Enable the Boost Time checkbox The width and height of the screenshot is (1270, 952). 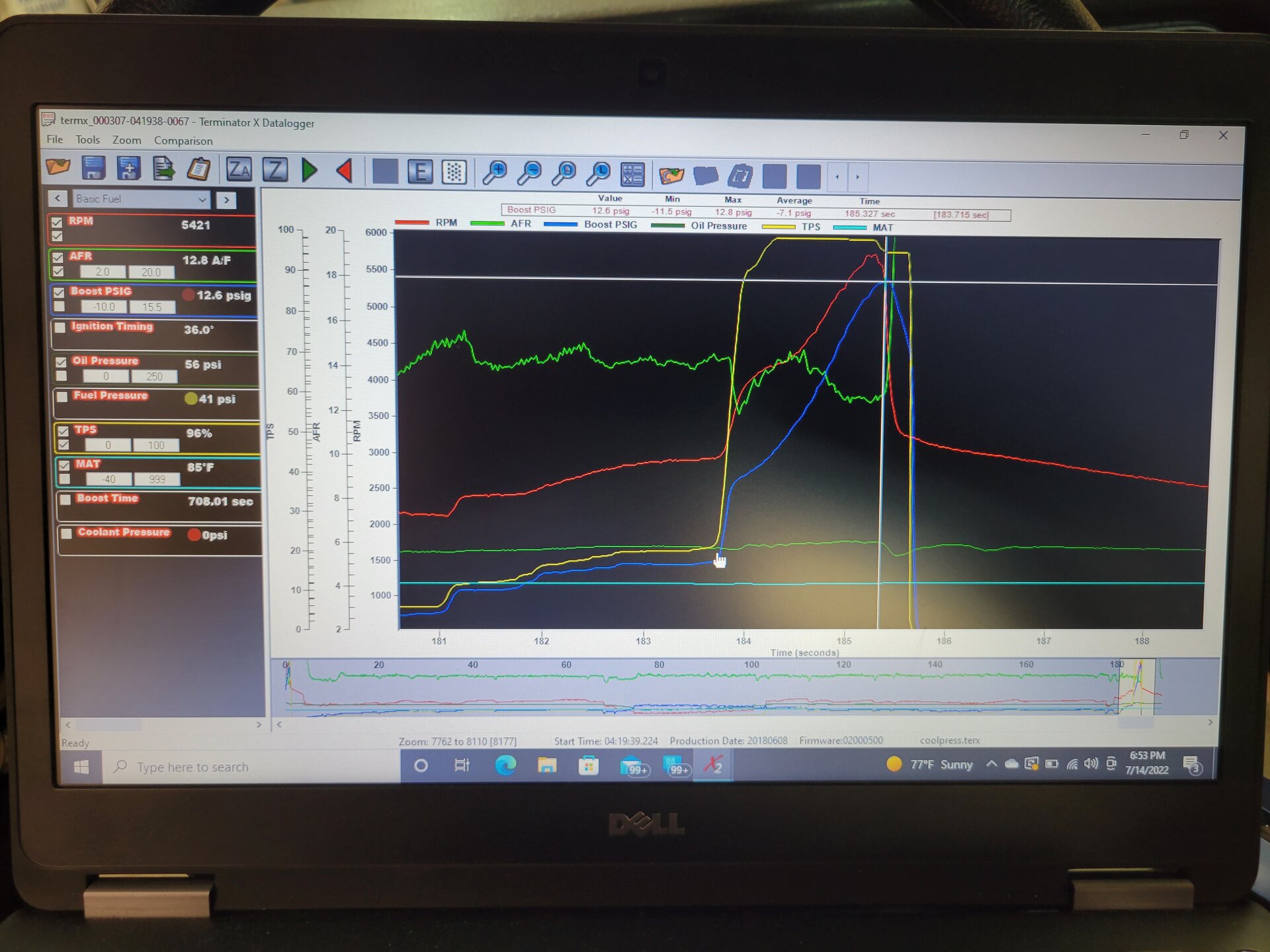pos(65,500)
